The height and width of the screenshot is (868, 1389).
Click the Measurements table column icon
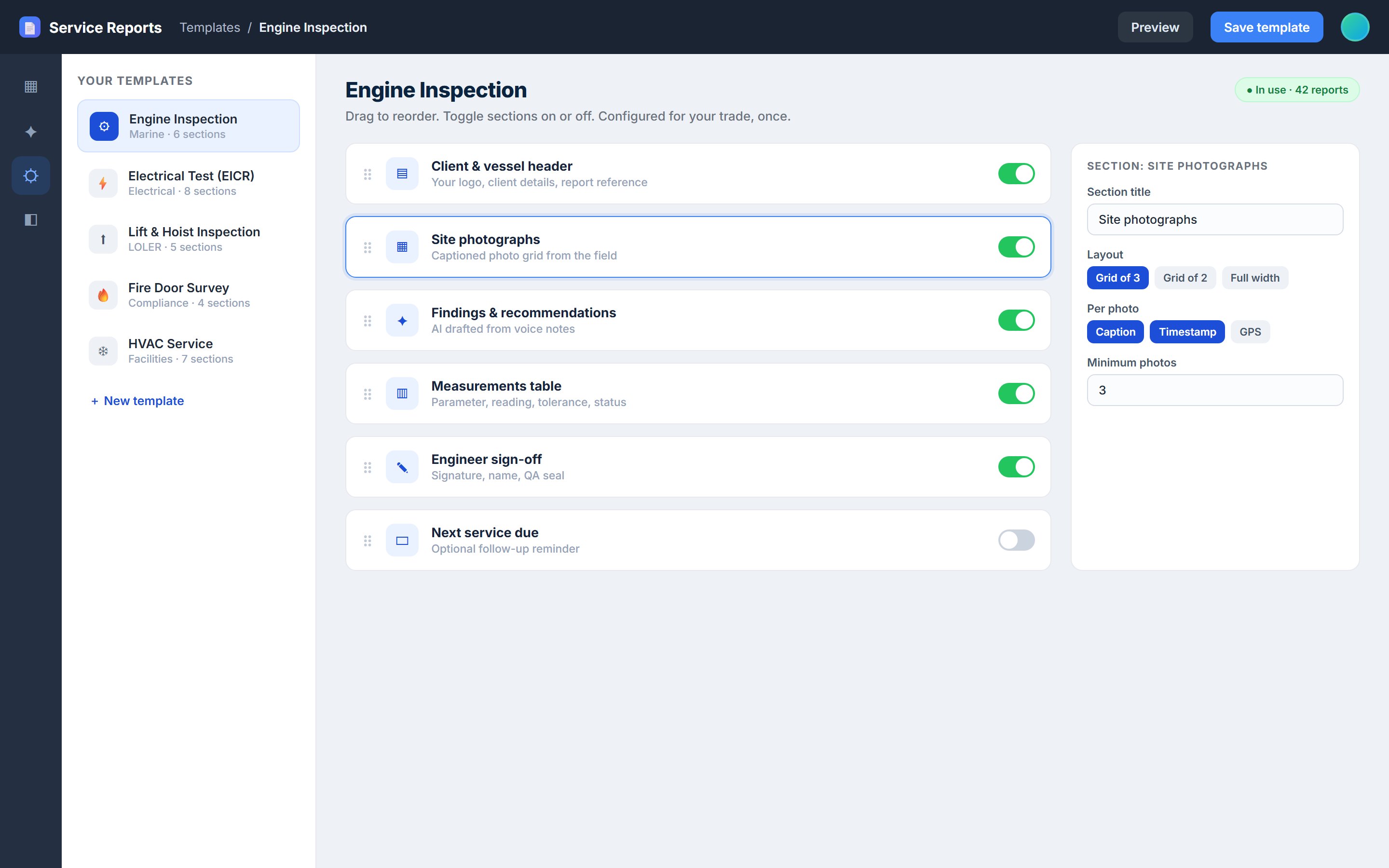point(402,394)
